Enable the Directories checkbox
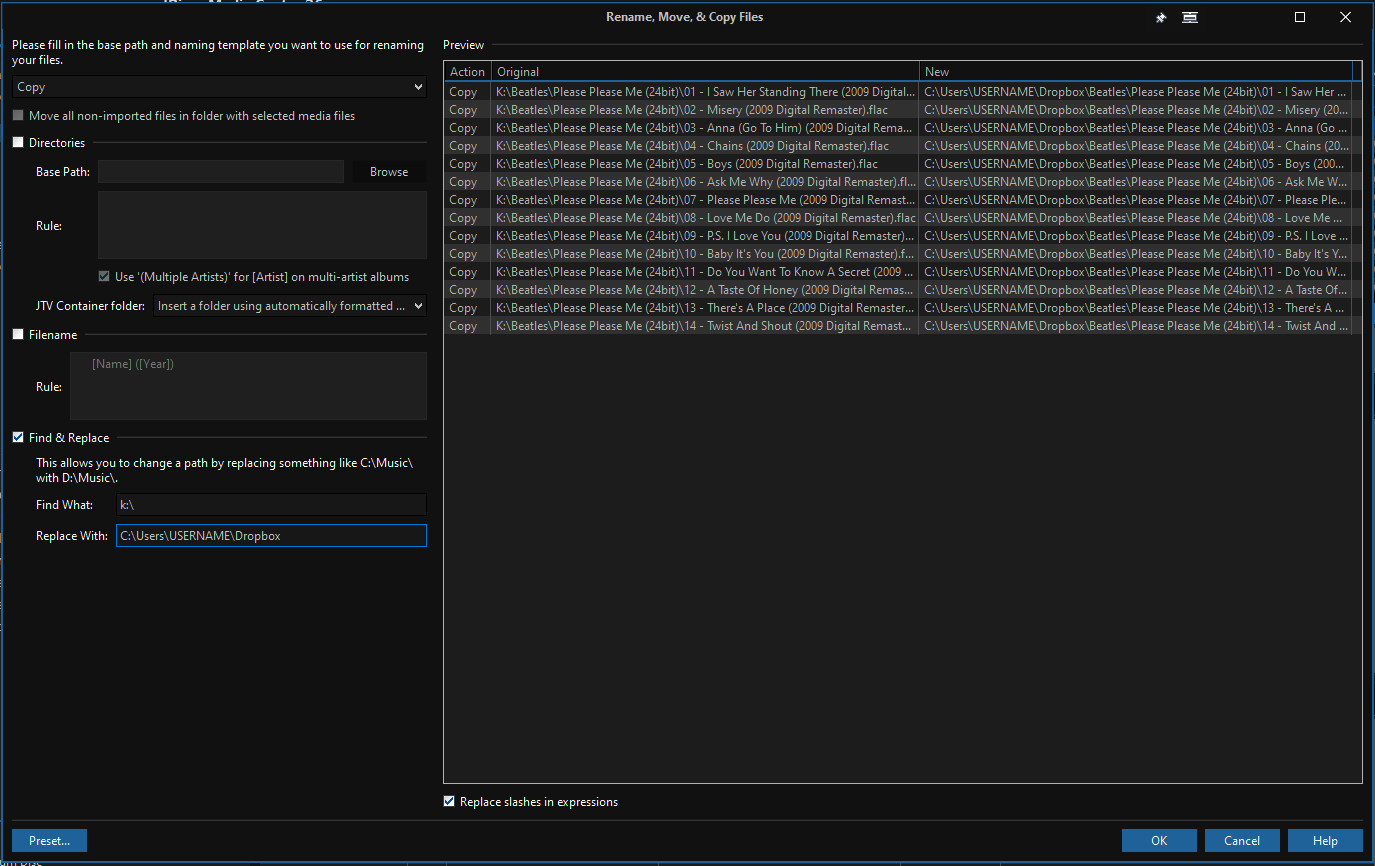The width and height of the screenshot is (1375, 866). [18, 143]
